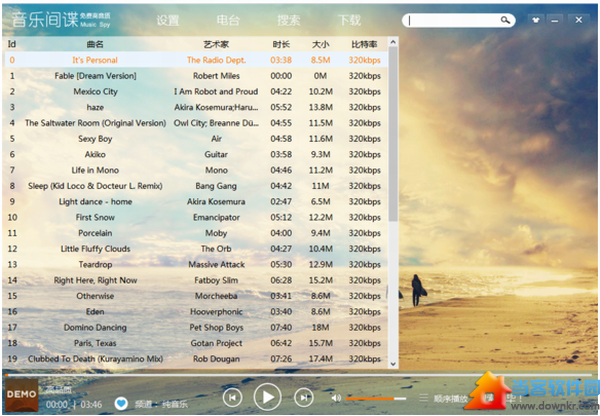Select Light dance - home track
Image resolution: width=600 pixels, height=416 pixels.
[95, 201]
